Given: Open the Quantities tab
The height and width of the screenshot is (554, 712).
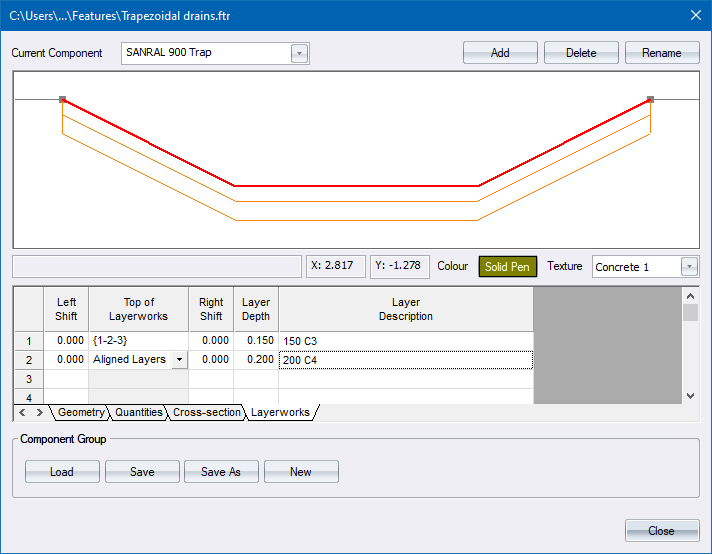Looking at the screenshot, I should [138, 412].
